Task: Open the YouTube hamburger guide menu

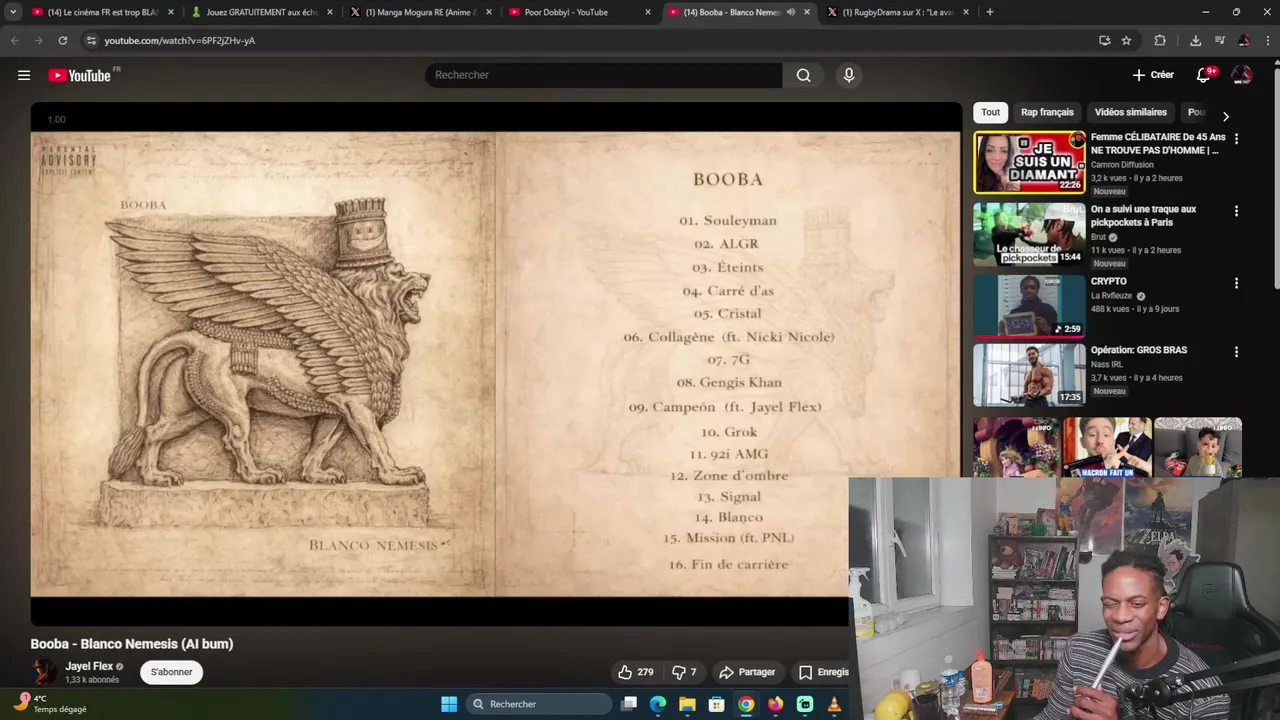Action: (x=24, y=75)
